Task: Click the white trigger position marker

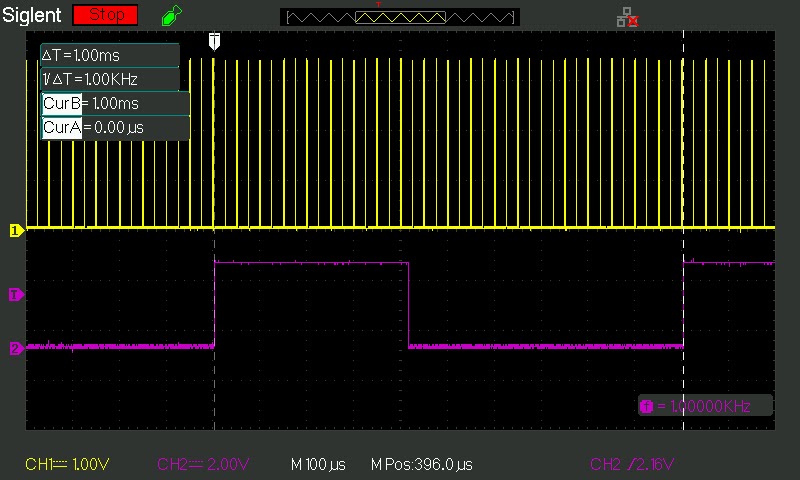Action: 215,41
